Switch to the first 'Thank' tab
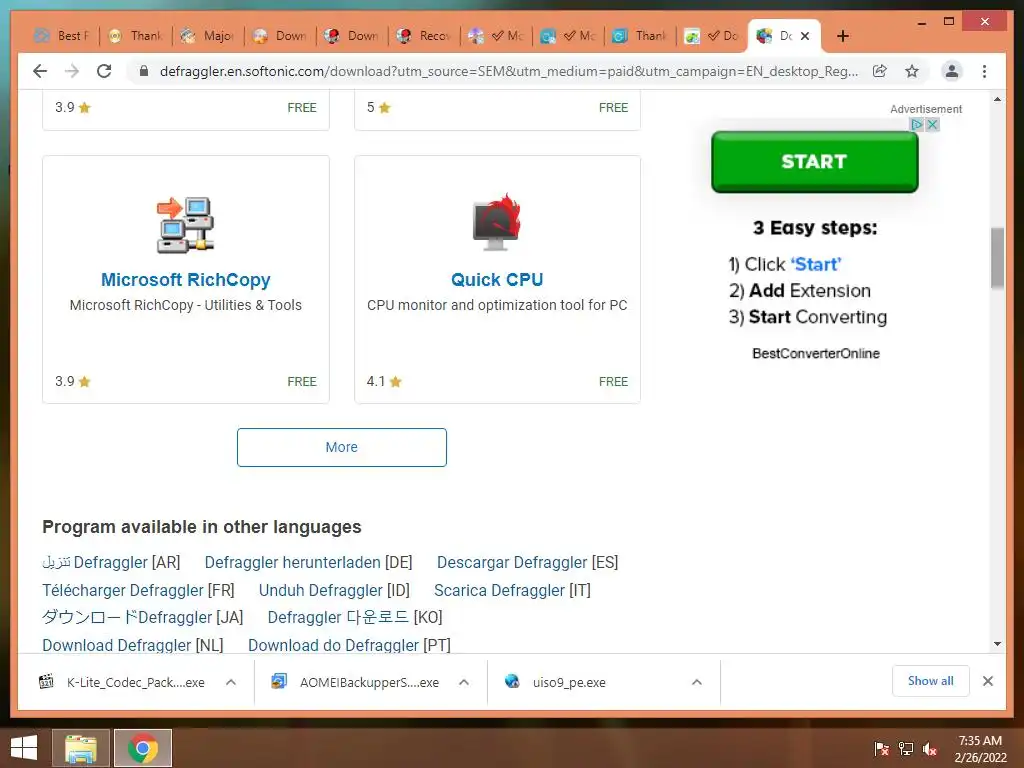This screenshot has height=768, width=1024. (136, 36)
